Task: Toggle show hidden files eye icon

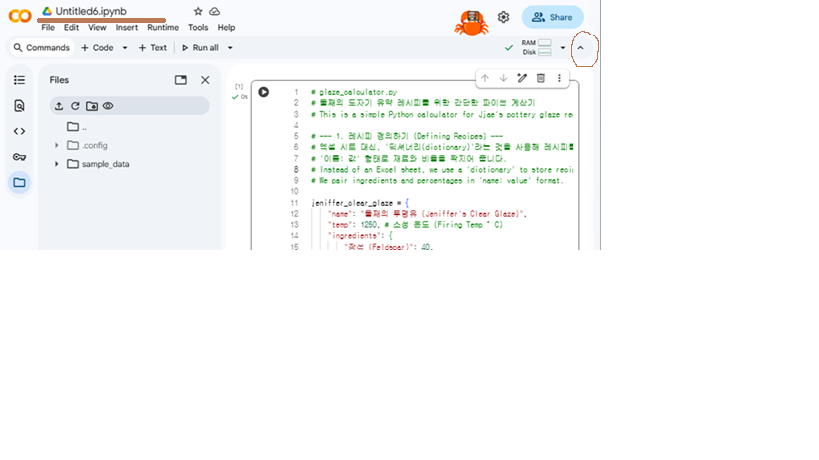Action: [108, 106]
